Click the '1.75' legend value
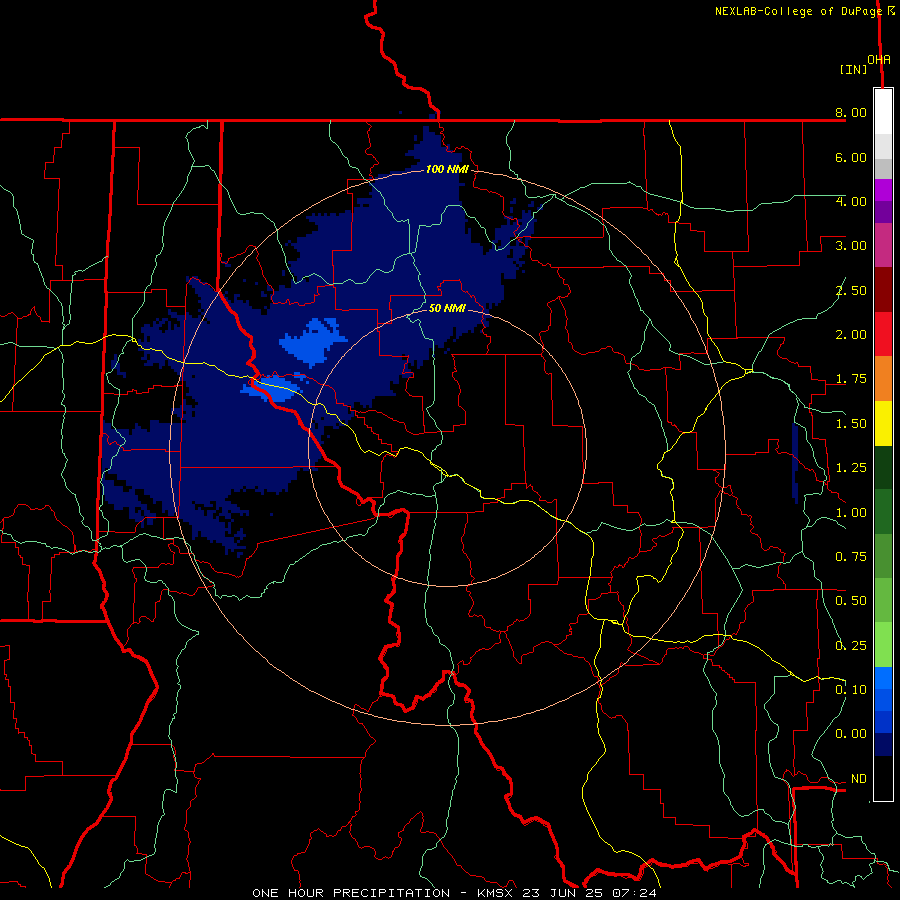Image resolution: width=900 pixels, height=900 pixels. click(x=851, y=379)
